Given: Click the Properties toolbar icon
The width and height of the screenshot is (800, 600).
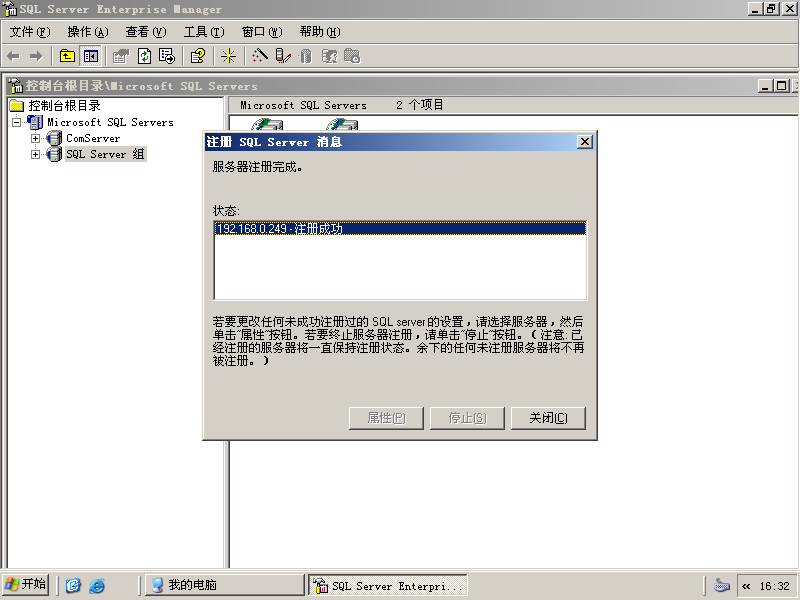Looking at the screenshot, I should [x=121, y=56].
